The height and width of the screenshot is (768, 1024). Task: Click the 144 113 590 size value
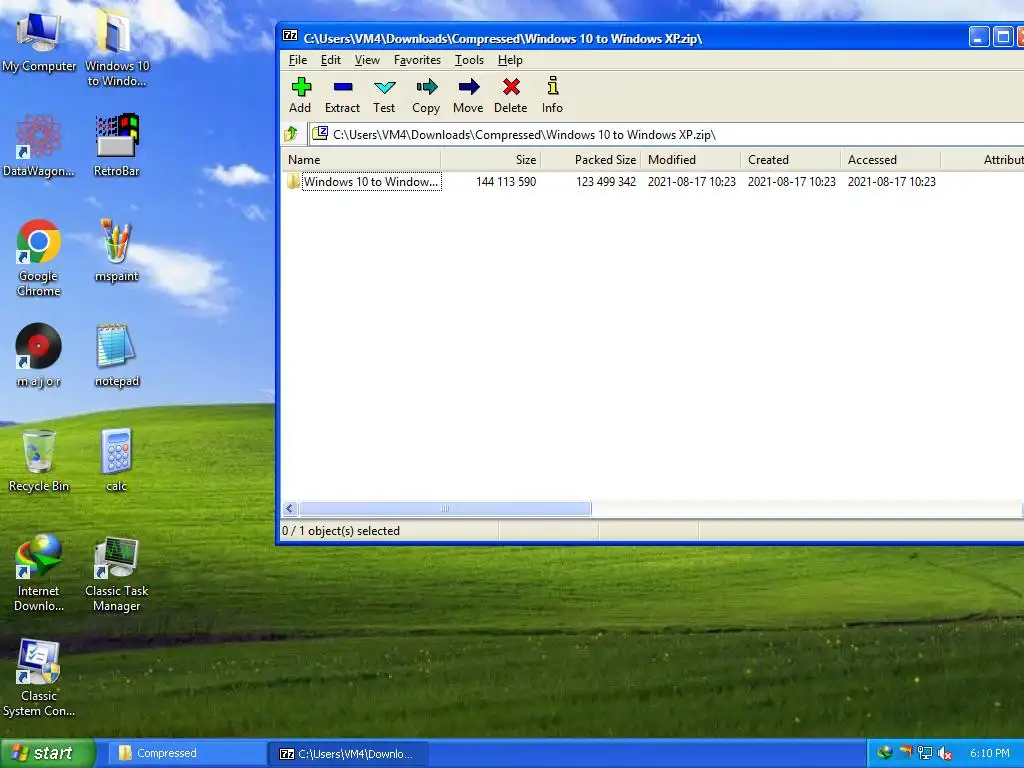coord(506,182)
